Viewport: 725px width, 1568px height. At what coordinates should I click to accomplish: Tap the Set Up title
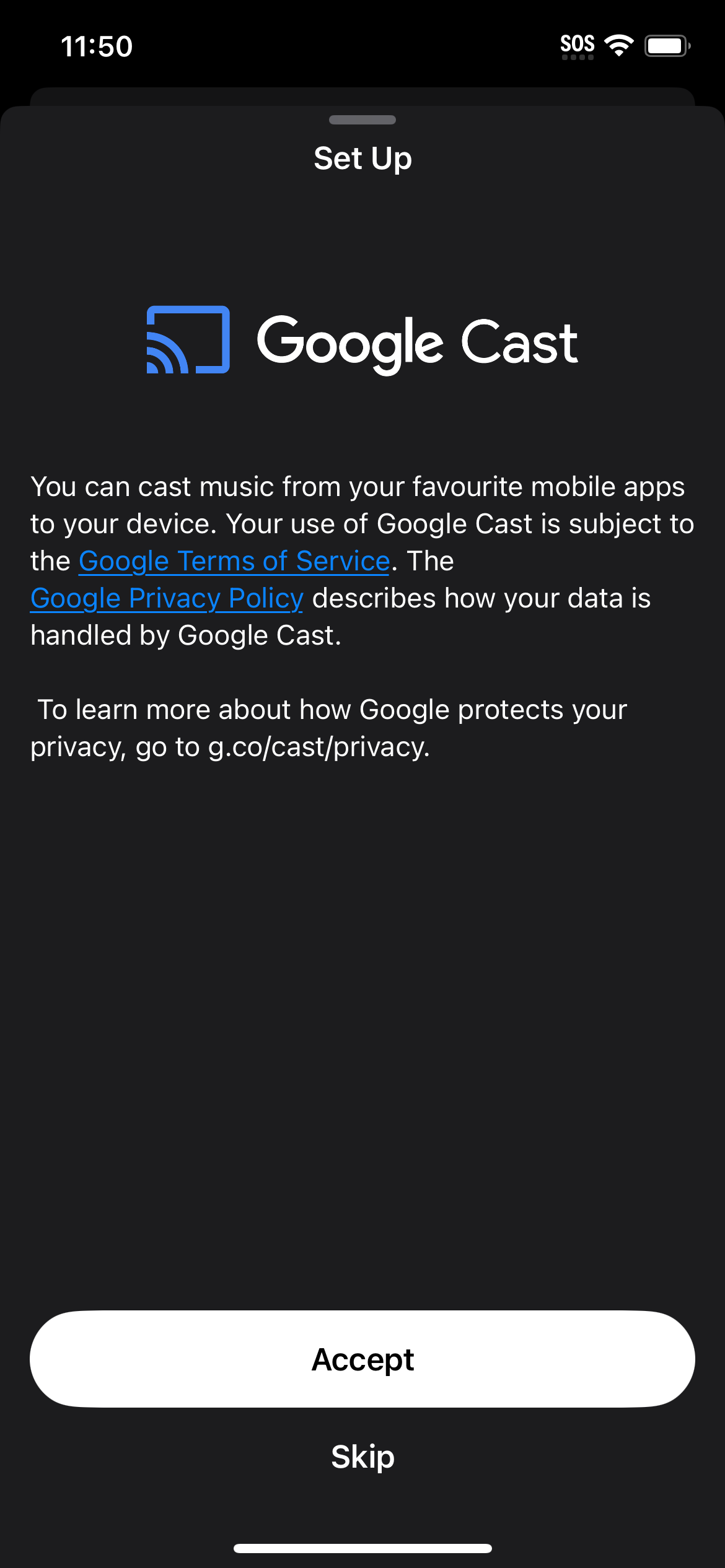[x=362, y=159]
